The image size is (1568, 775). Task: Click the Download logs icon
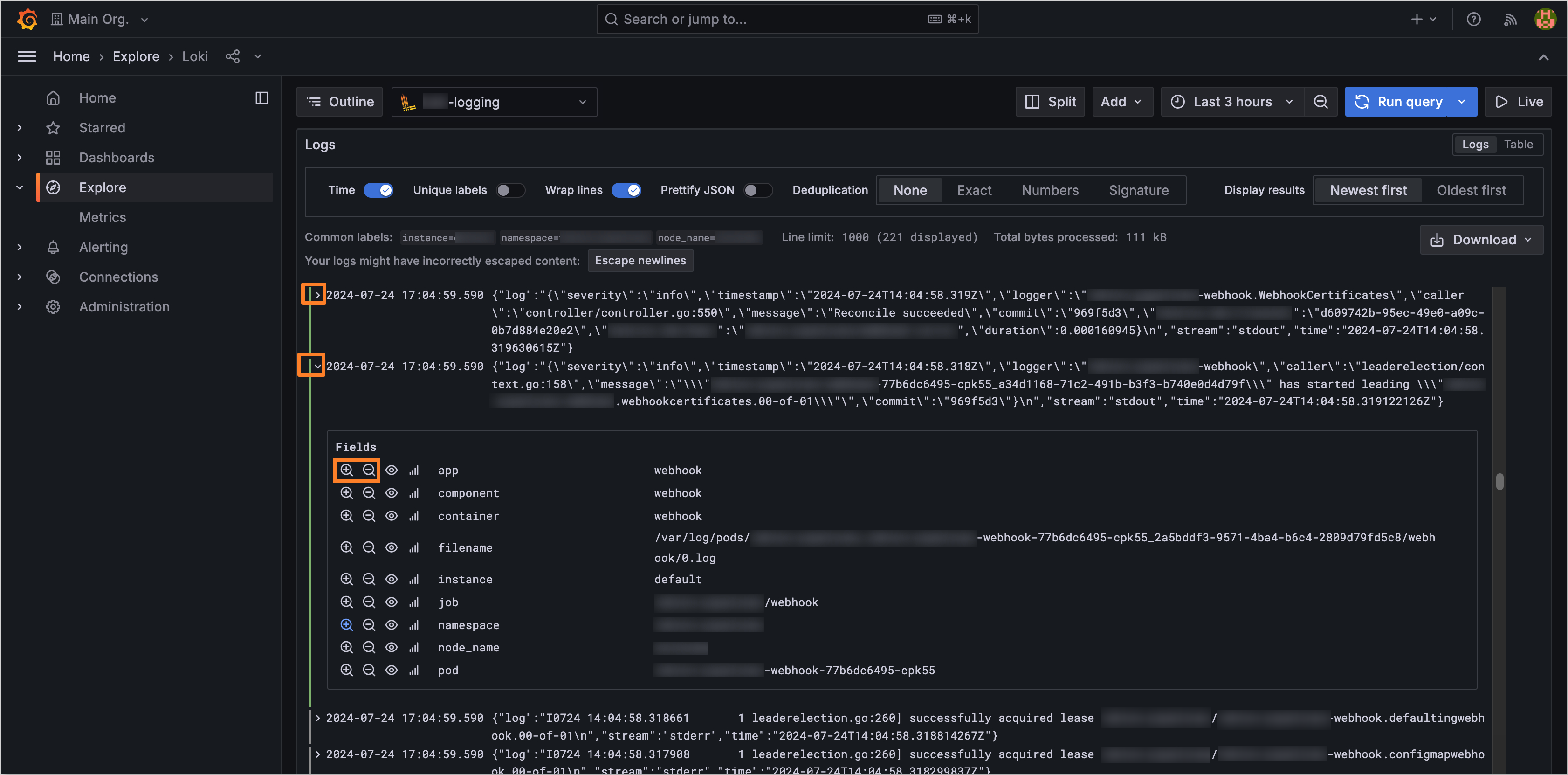tap(1437, 240)
